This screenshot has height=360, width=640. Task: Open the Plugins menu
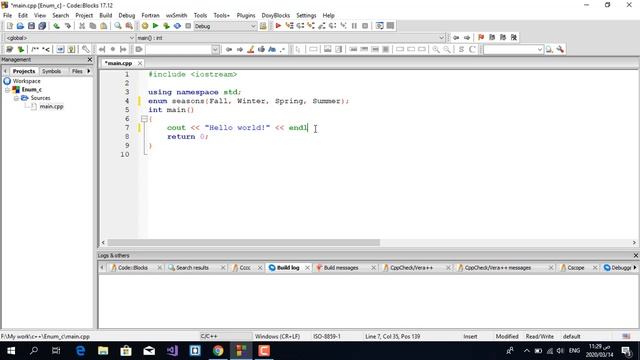pos(246,15)
